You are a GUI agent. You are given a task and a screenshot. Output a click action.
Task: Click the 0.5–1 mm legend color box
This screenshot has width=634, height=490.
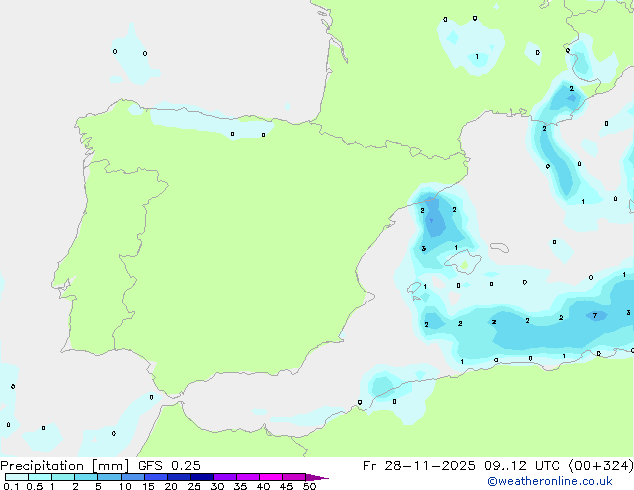coord(40,477)
